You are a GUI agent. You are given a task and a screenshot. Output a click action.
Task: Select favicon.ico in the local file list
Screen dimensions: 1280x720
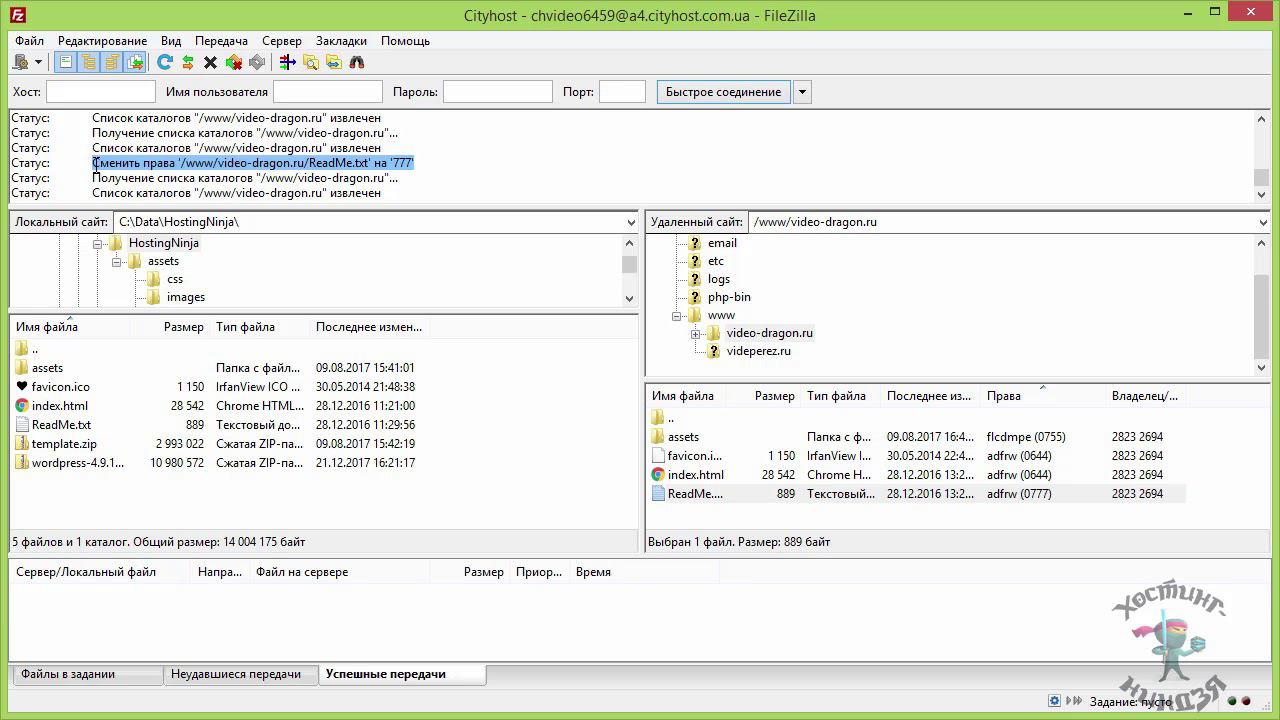60,387
